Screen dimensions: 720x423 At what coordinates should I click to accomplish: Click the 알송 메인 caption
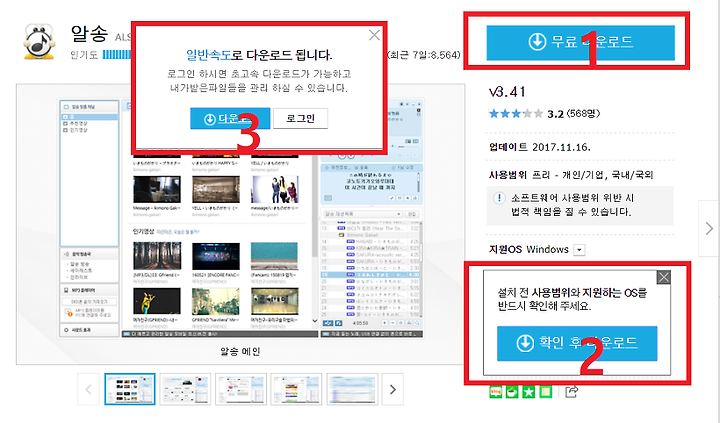(x=240, y=352)
